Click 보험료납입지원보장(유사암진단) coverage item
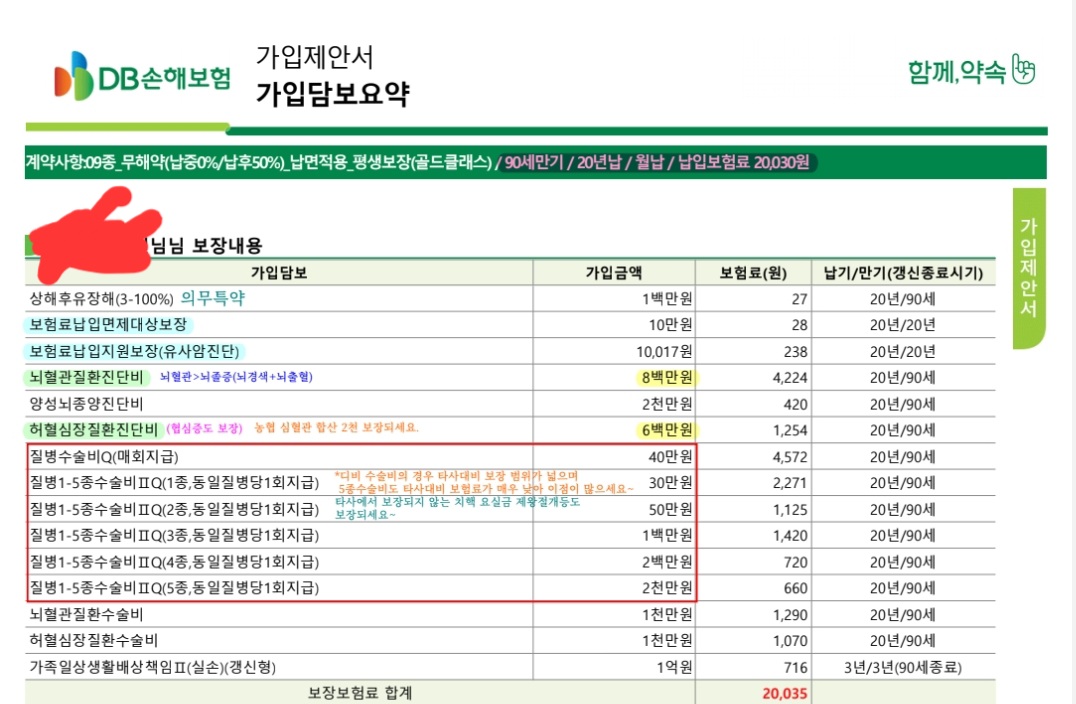 click(137, 351)
